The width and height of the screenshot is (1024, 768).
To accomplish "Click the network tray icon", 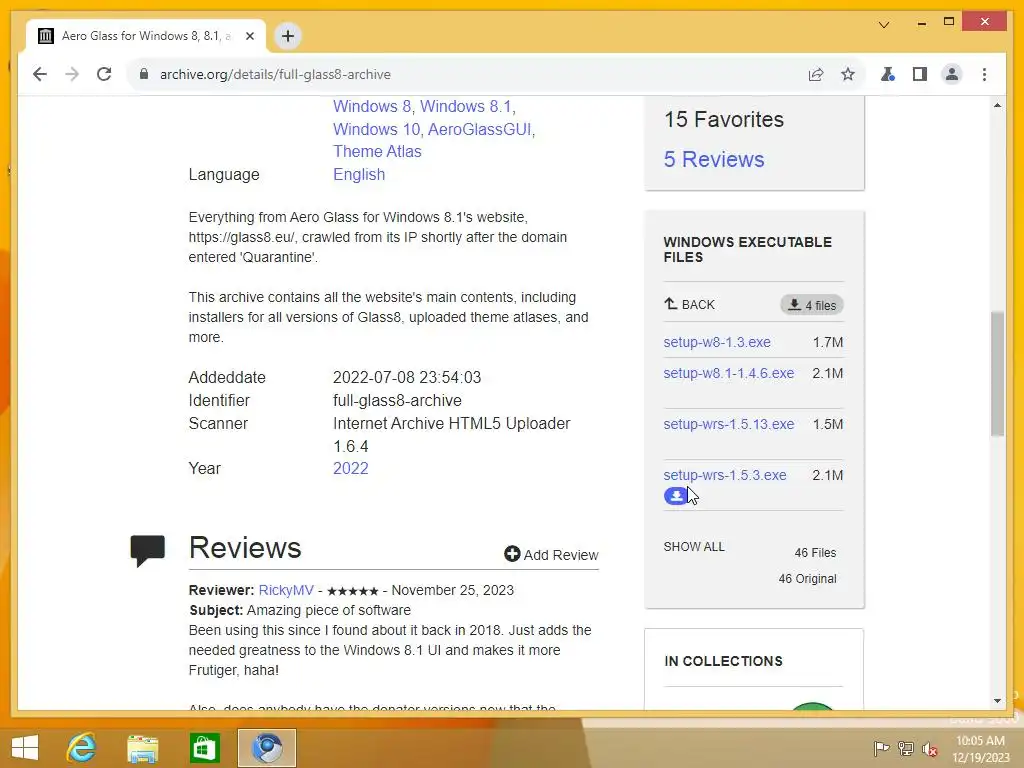I will (x=906, y=748).
